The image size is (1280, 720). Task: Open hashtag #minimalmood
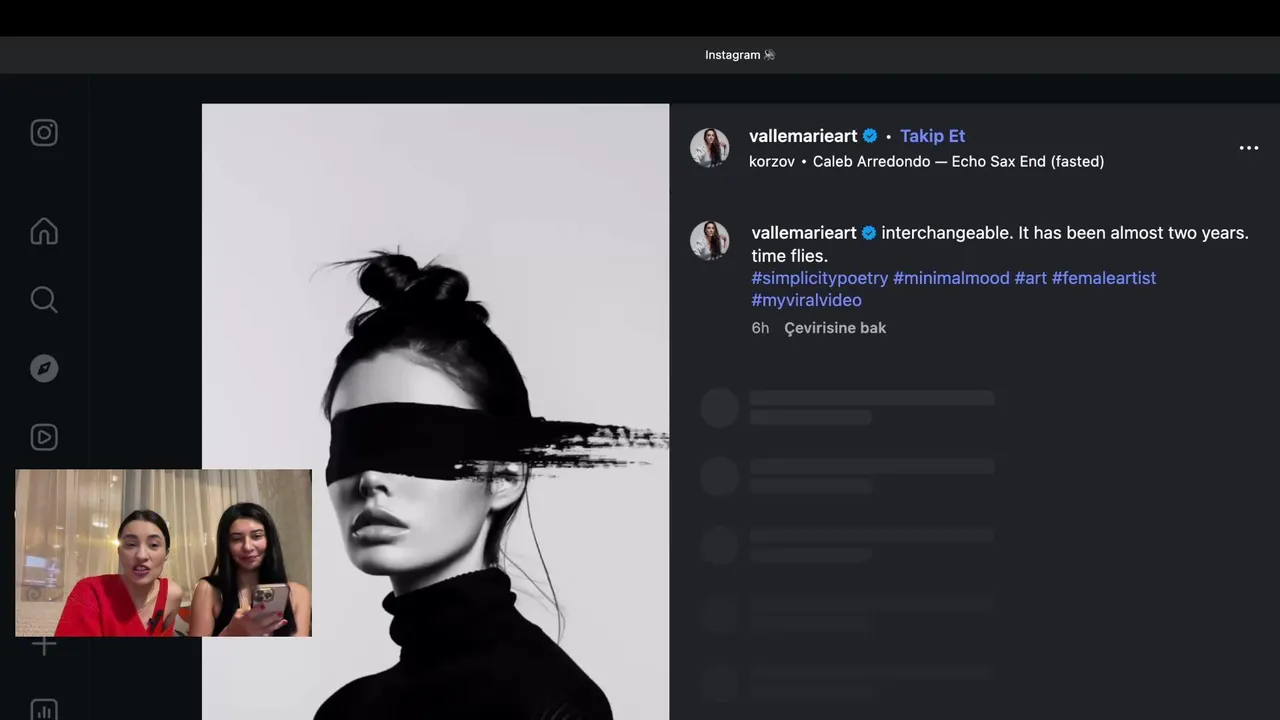(x=951, y=278)
